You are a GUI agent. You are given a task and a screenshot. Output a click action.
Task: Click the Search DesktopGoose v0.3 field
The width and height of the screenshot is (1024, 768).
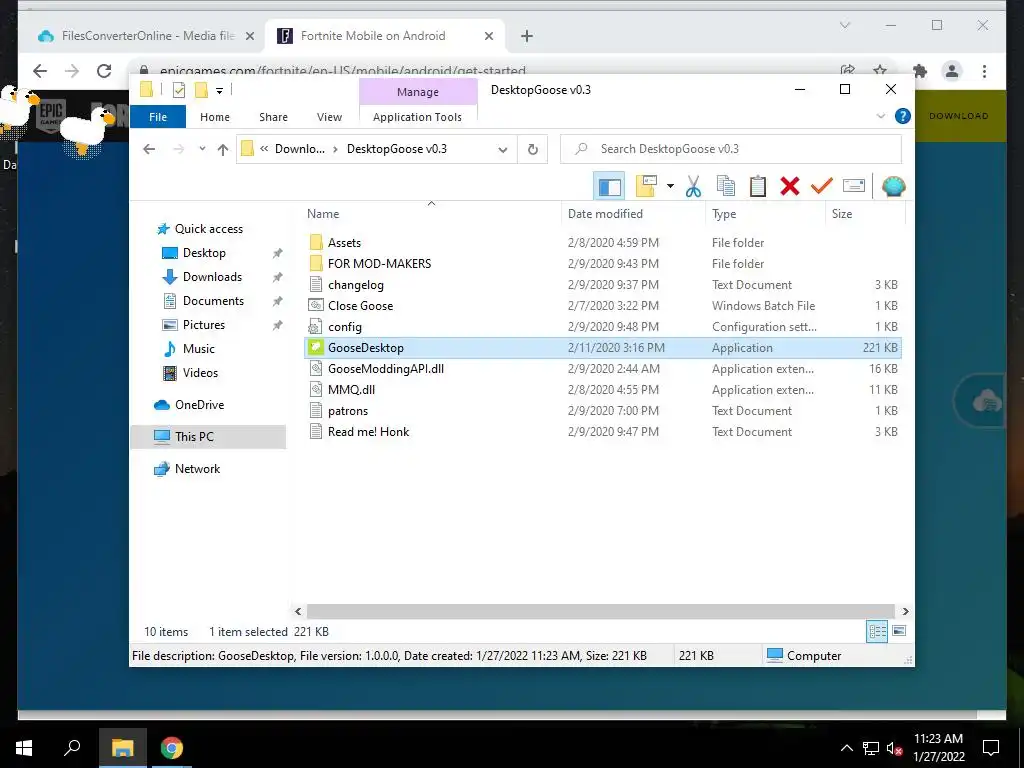click(731, 149)
